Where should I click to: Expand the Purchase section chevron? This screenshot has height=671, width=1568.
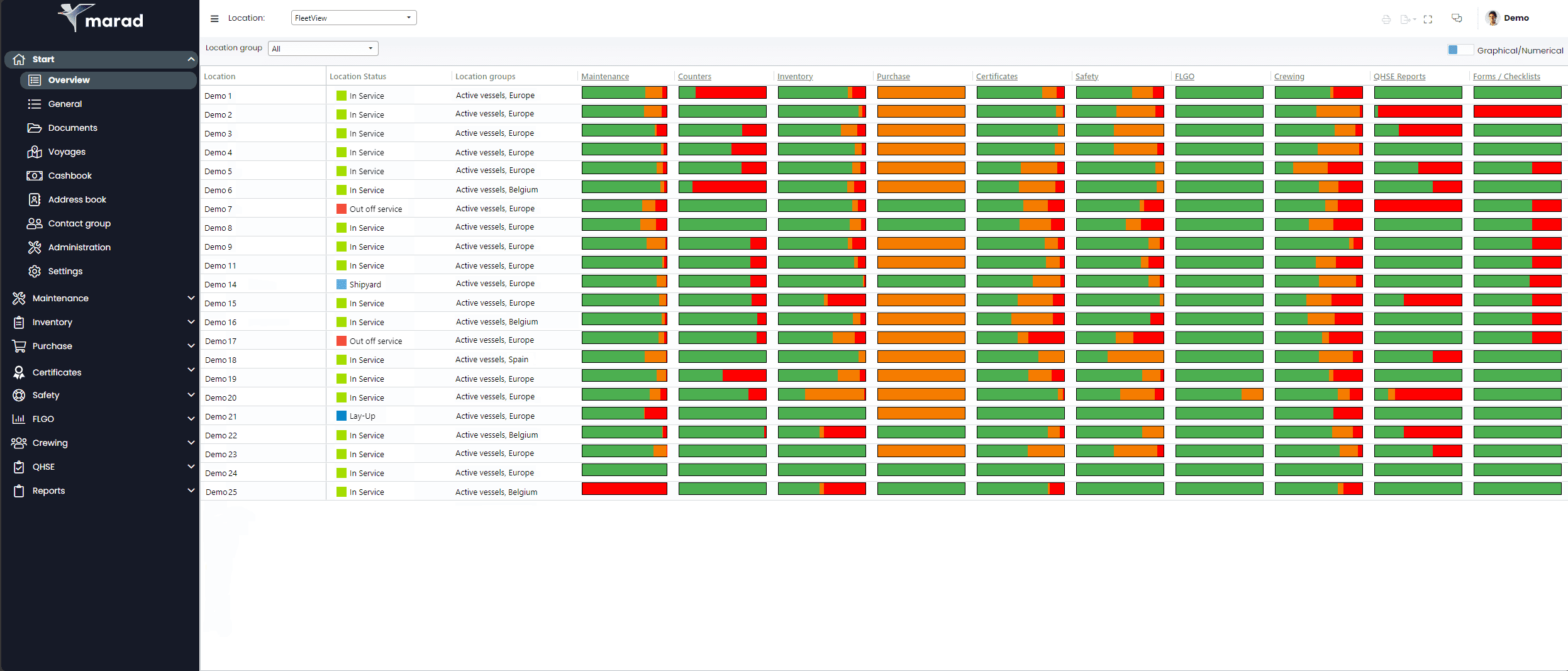tap(191, 346)
